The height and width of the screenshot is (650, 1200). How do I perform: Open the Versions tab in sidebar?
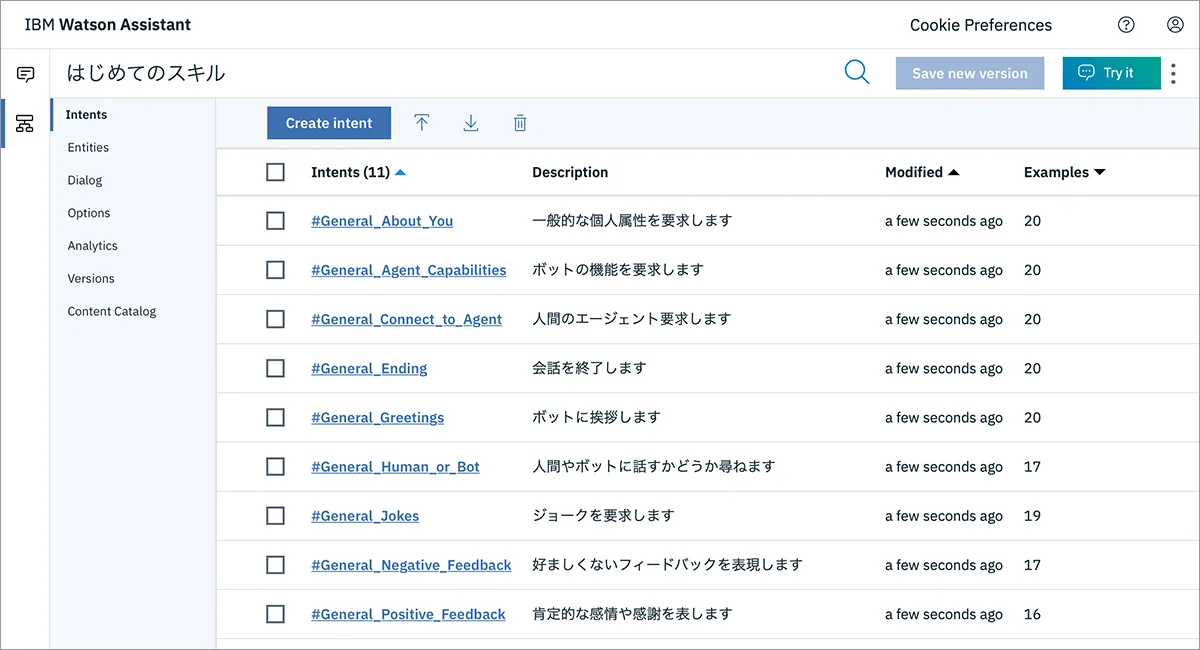(x=91, y=279)
